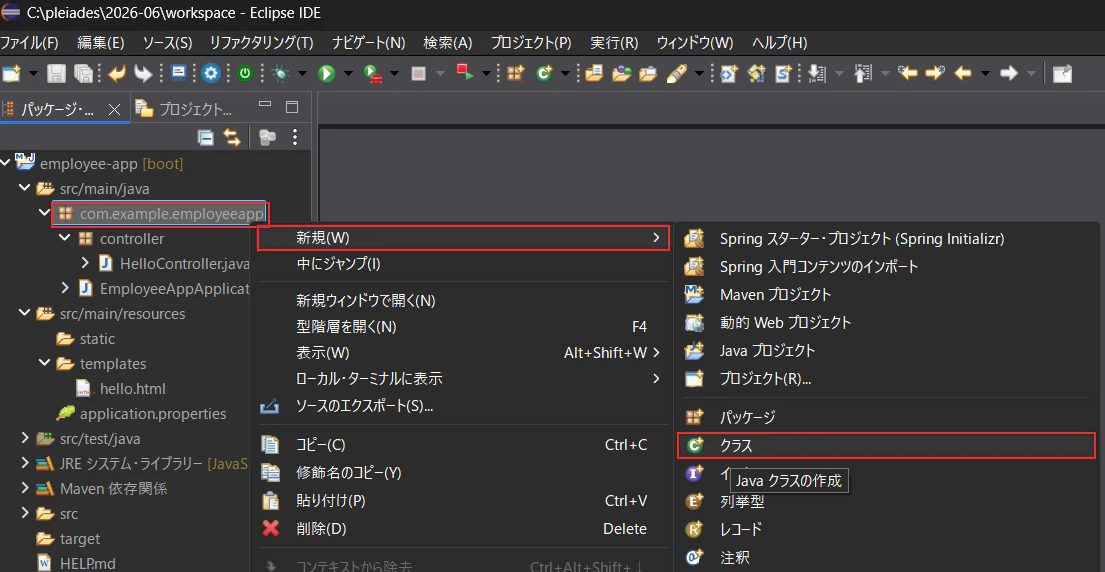Click the Save floppy disk icon
This screenshot has width=1105, height=572.
56,73
